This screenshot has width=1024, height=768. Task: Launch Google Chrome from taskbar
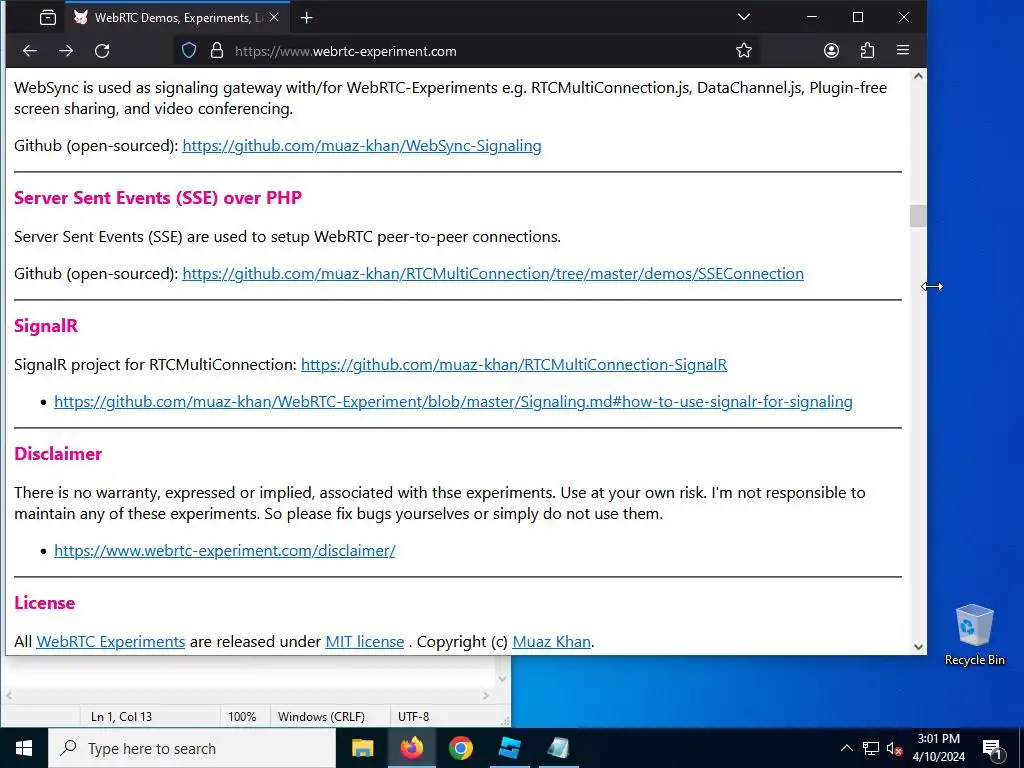460,748
